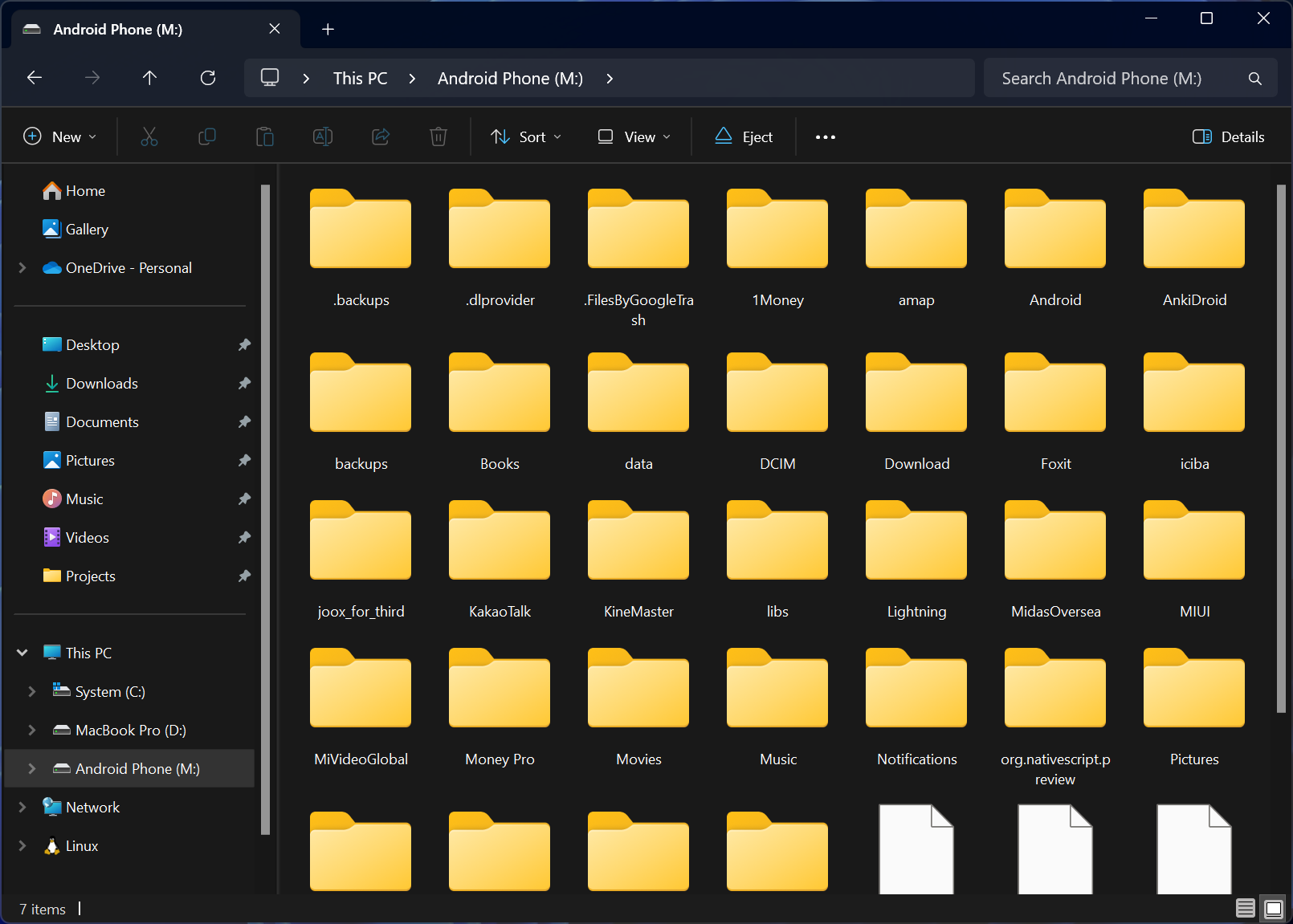
Task: Open the New dropdown menu
Action: coord(60,137)
